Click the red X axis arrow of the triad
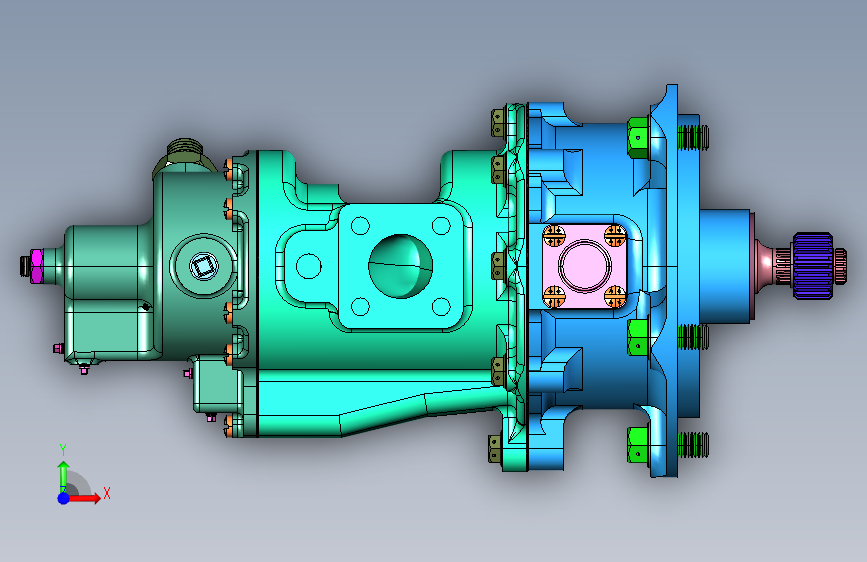 [x=84, y=498]
